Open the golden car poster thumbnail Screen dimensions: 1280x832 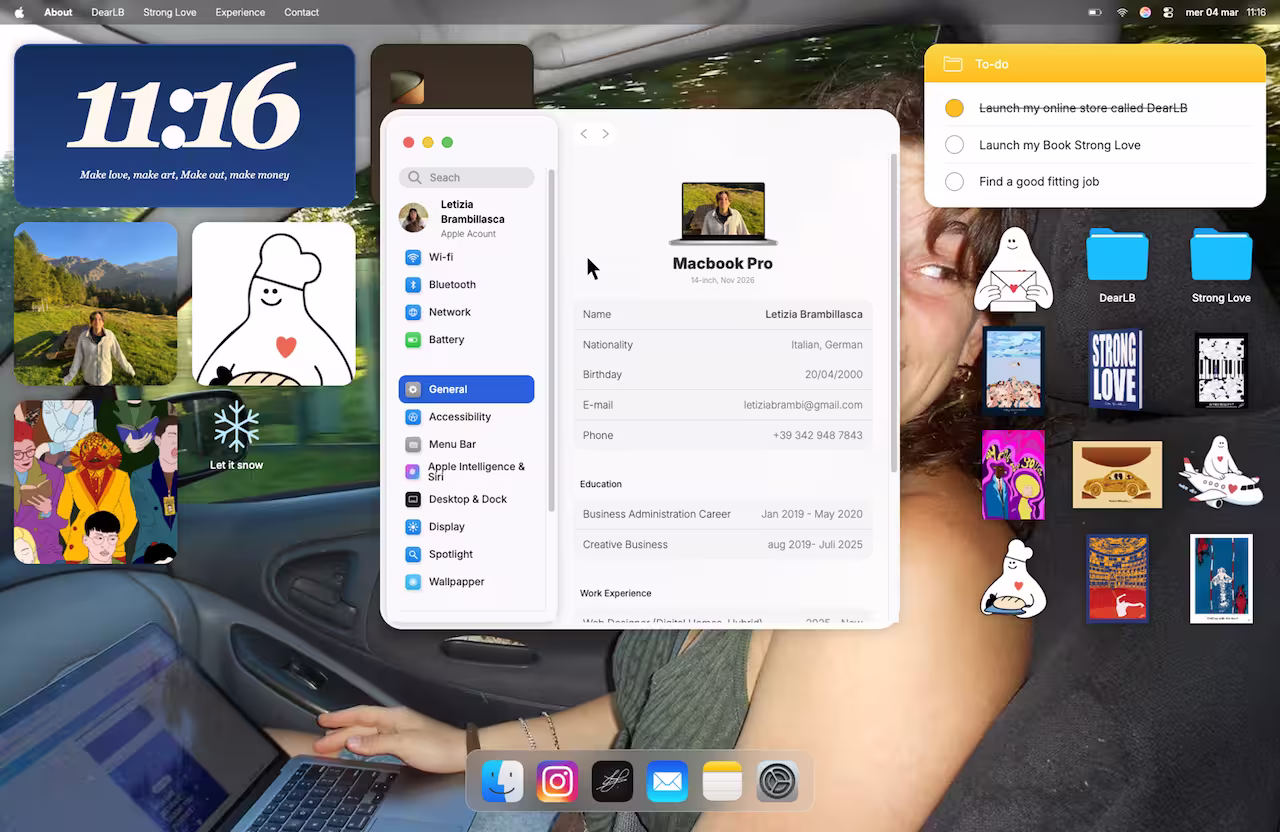(x=1117, y=474)
